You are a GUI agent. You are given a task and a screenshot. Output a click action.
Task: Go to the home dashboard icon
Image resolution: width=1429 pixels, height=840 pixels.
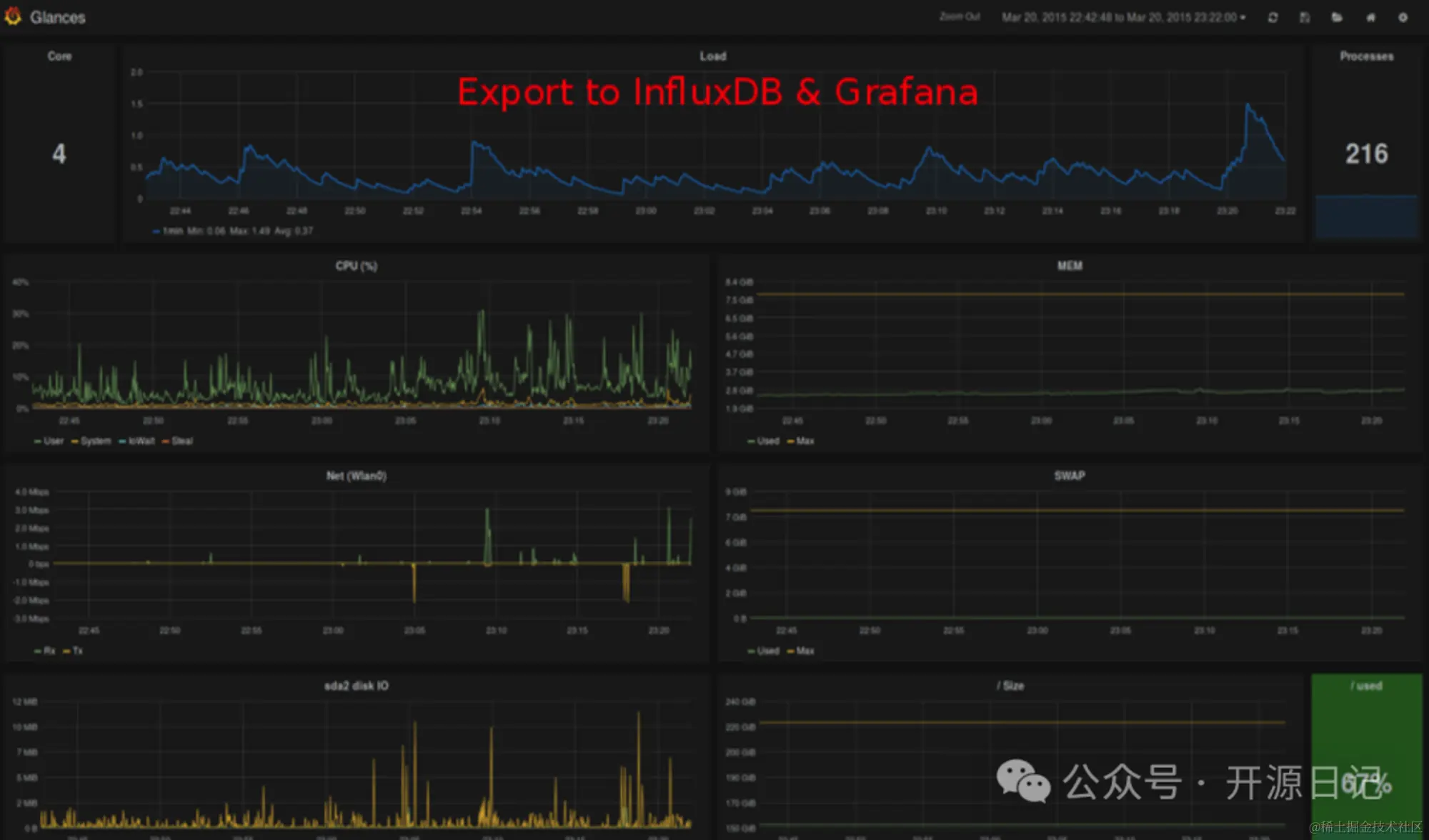(x=1370, y=17)
